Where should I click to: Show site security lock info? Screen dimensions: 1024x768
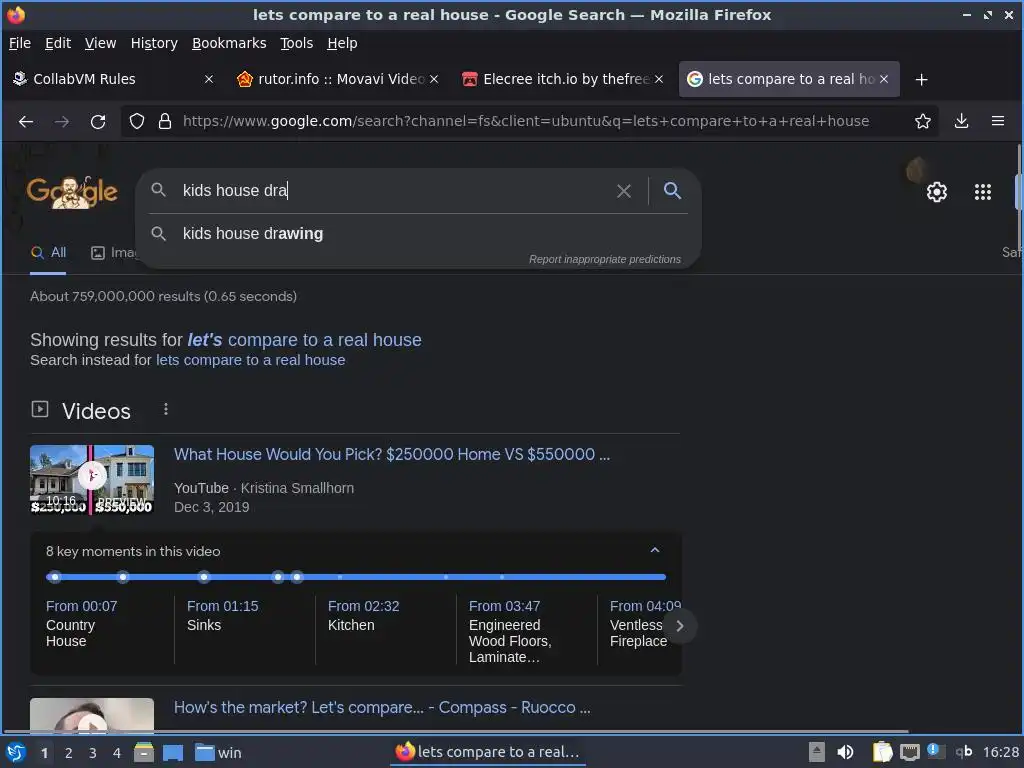tap(165, 121)
